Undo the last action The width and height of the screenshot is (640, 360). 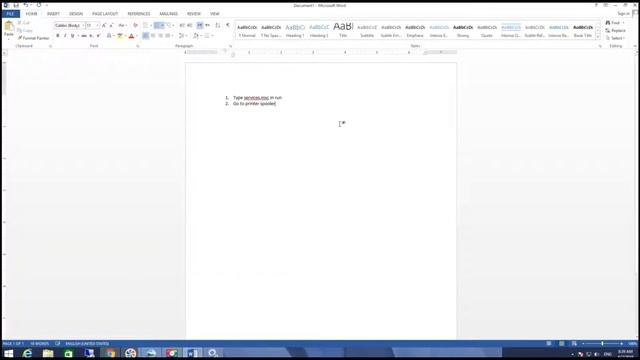point(26,5)
